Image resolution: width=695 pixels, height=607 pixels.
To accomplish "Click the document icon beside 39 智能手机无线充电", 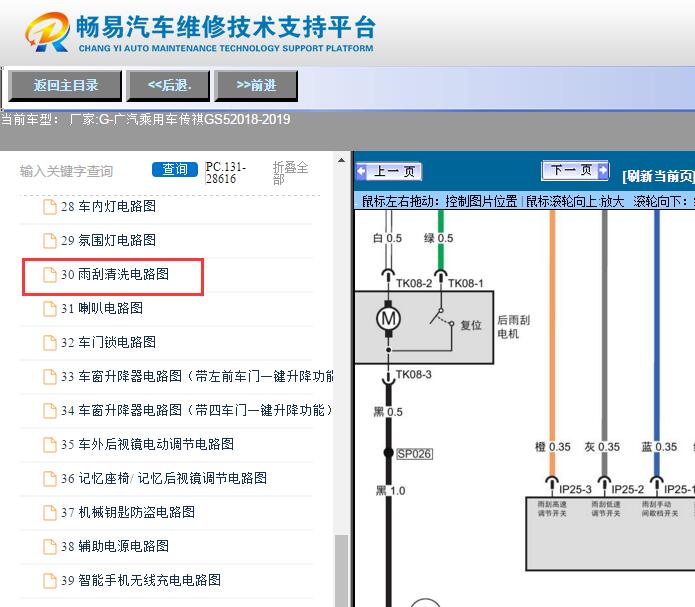I will coord(50,581).
